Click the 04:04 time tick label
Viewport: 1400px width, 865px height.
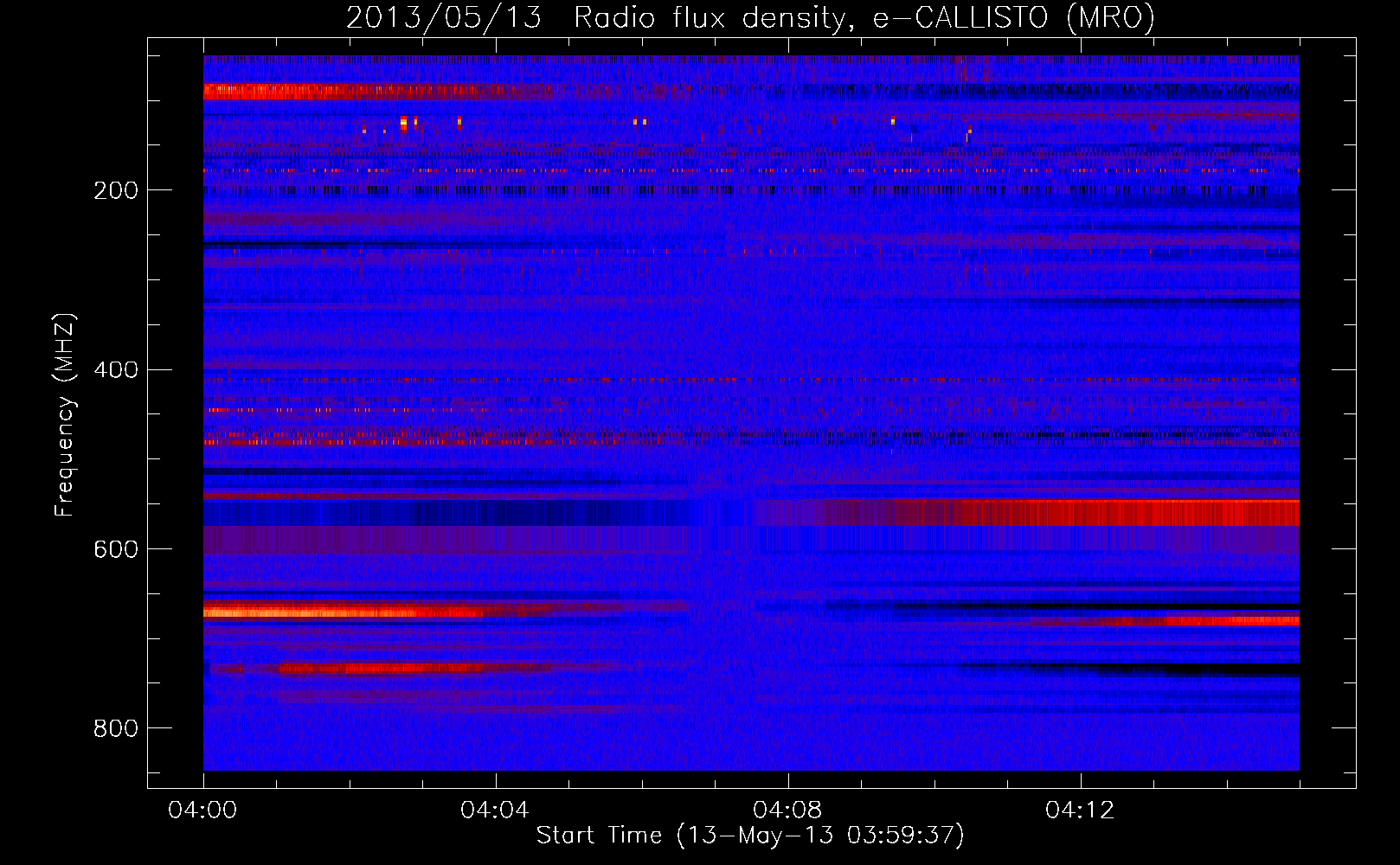point(495,811)
